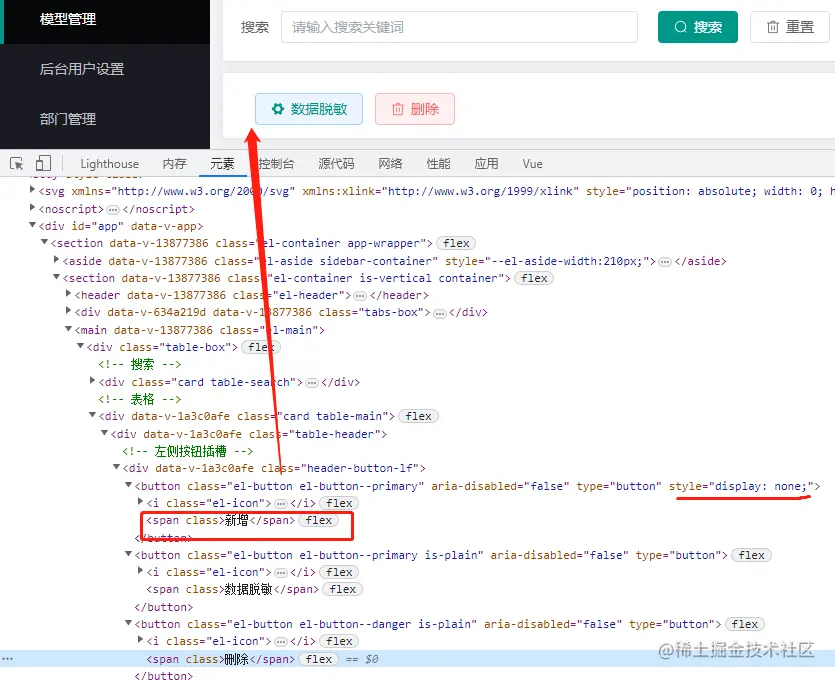The image size is (835, 680).
Task: Collapse the div id=app node
Action: pyautogui.click(x=32, y=225)
